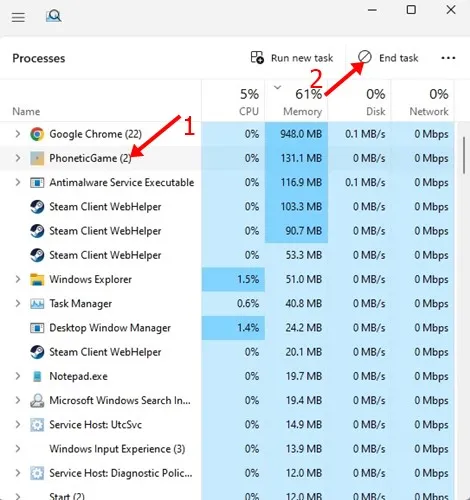Open the hamburger navigation menu

pos(18,17)
